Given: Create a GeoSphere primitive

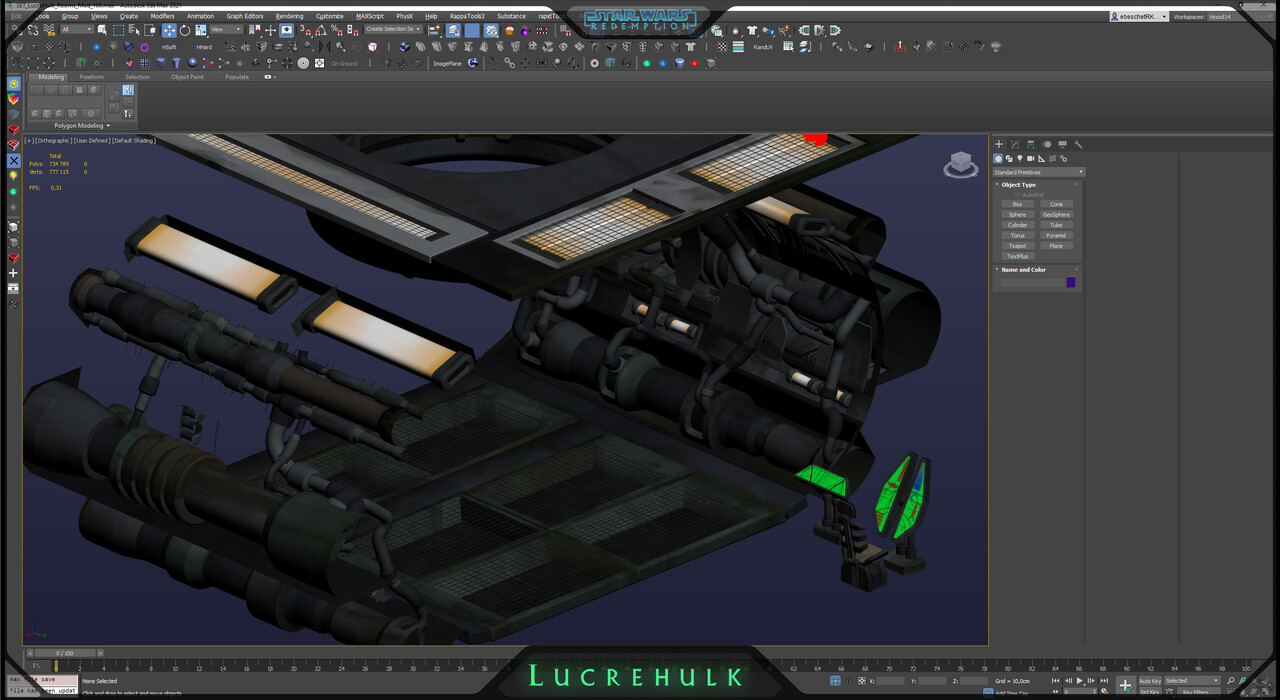Looking at the screenshot, I should (x=1056, y=214).
